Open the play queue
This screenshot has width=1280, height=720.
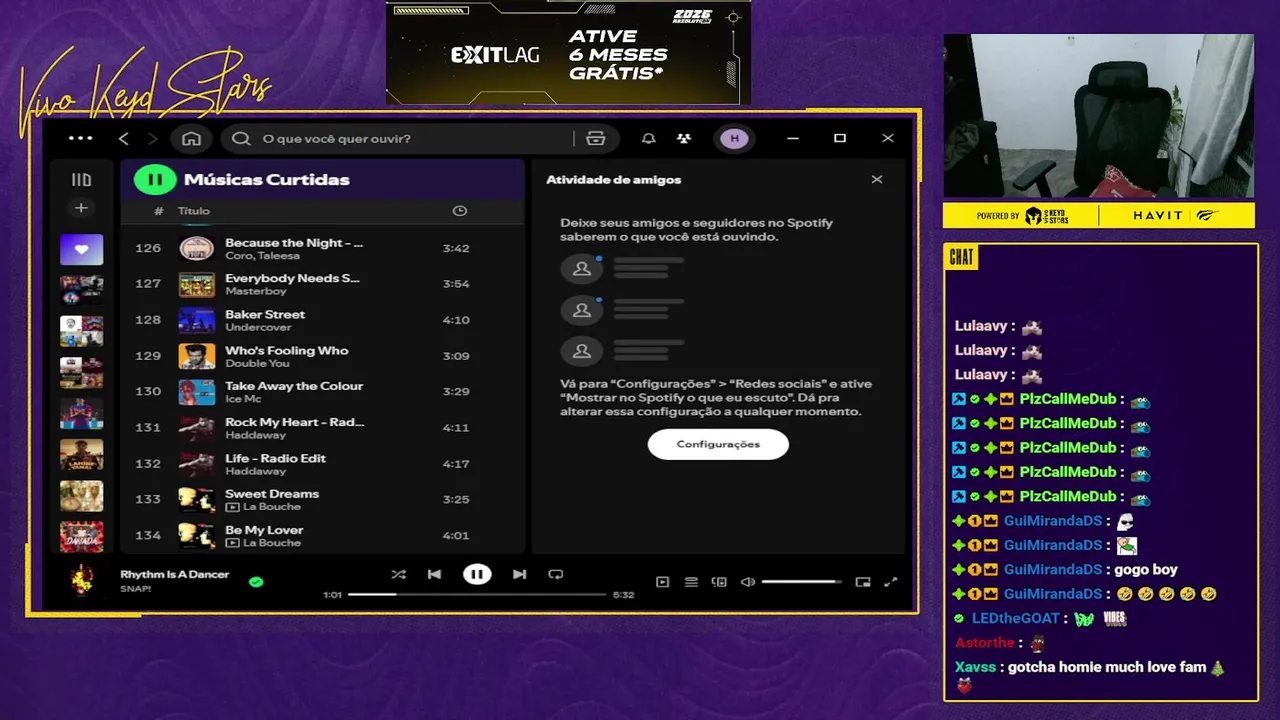tap(691, 582)
